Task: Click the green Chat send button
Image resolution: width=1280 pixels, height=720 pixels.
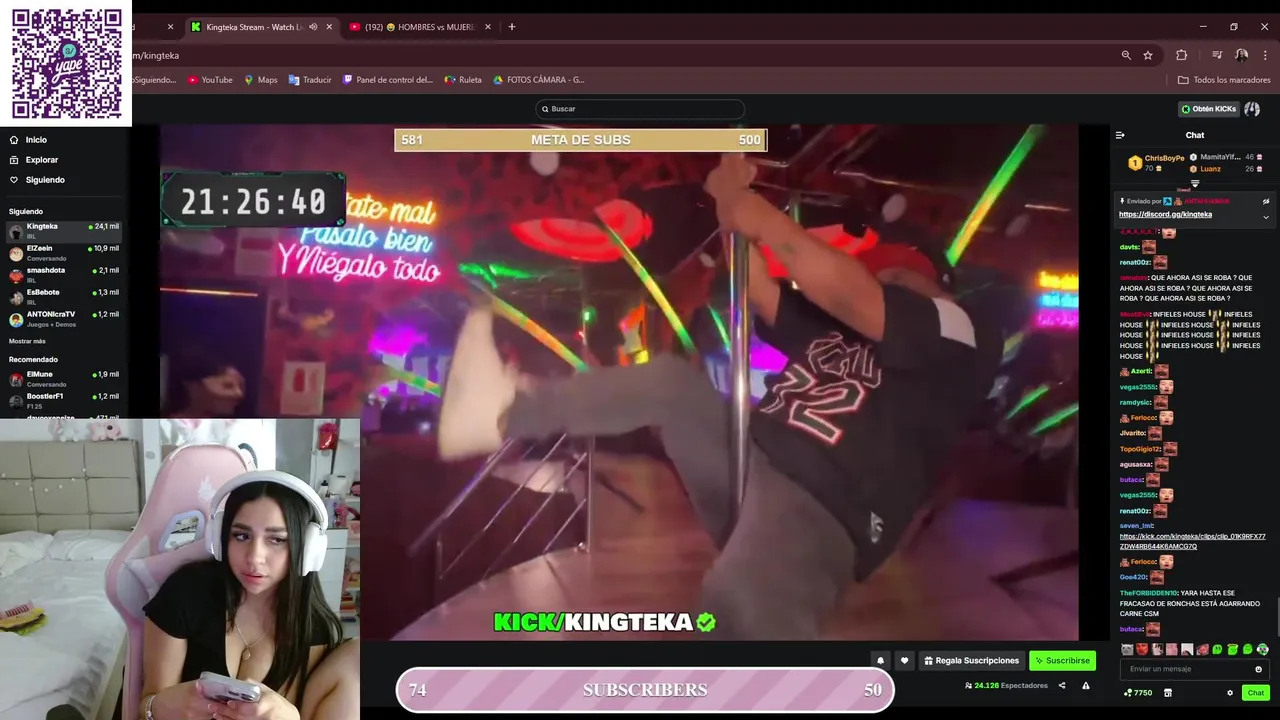Action: (x=1255, y=693)
